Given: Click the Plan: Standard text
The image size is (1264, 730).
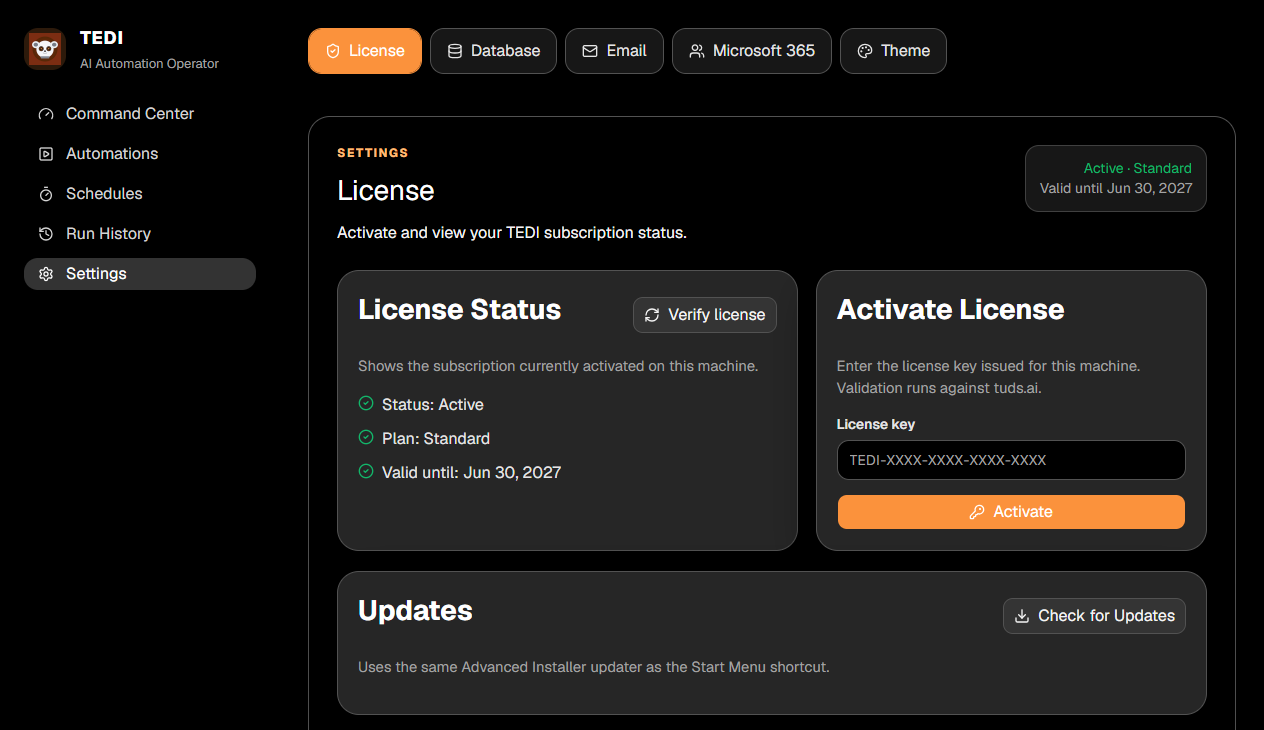Looking at the screenshot, I should (x=436, y=439).
